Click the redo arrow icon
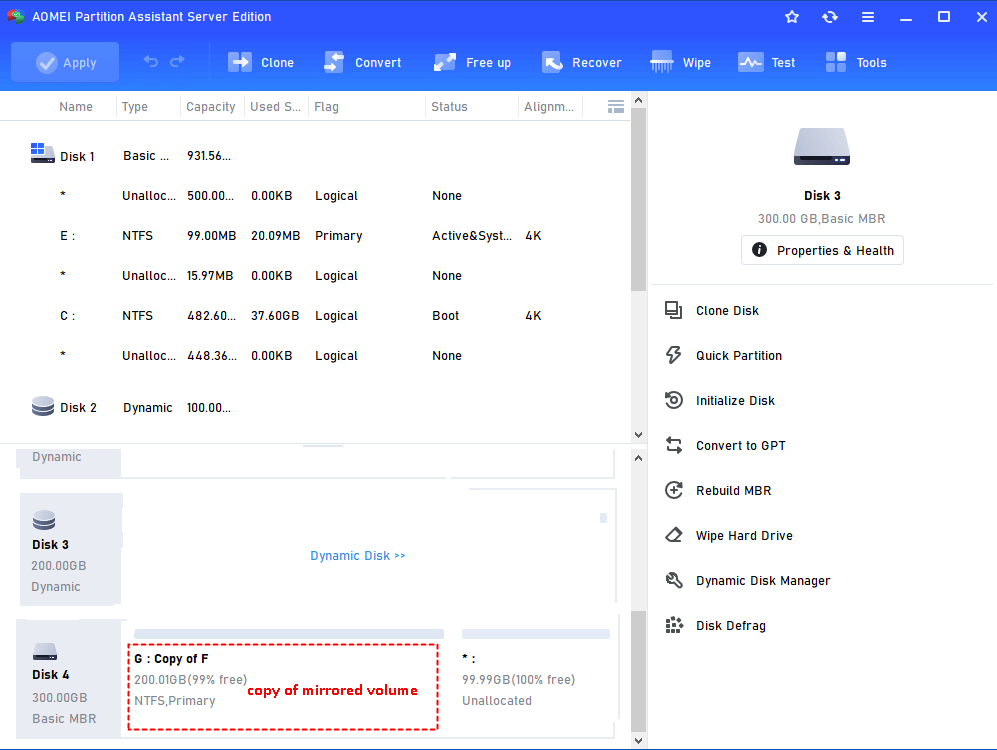Viewport: 997px width, 750px height. click(177, 61)
